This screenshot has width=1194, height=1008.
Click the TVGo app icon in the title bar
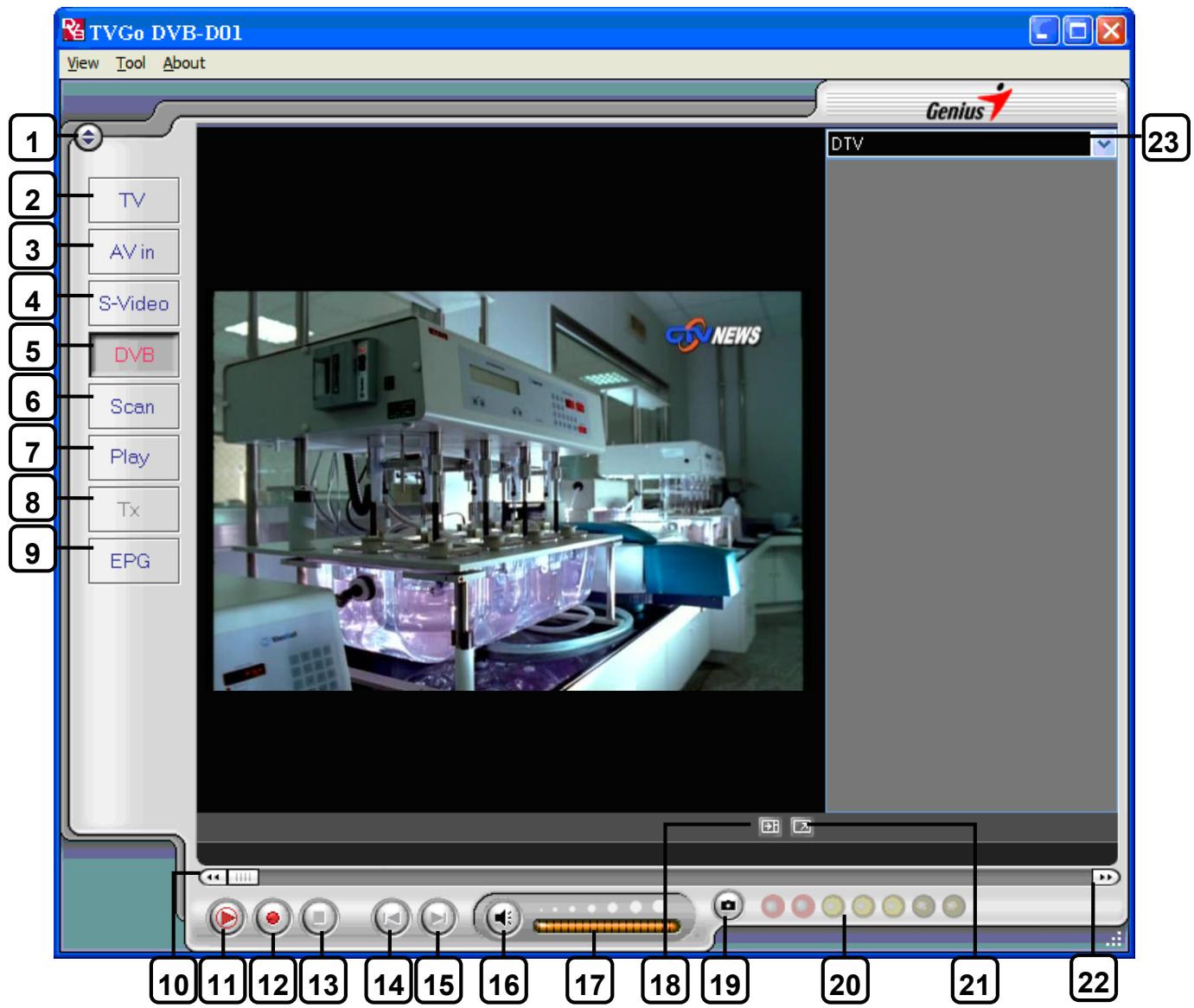74,32
